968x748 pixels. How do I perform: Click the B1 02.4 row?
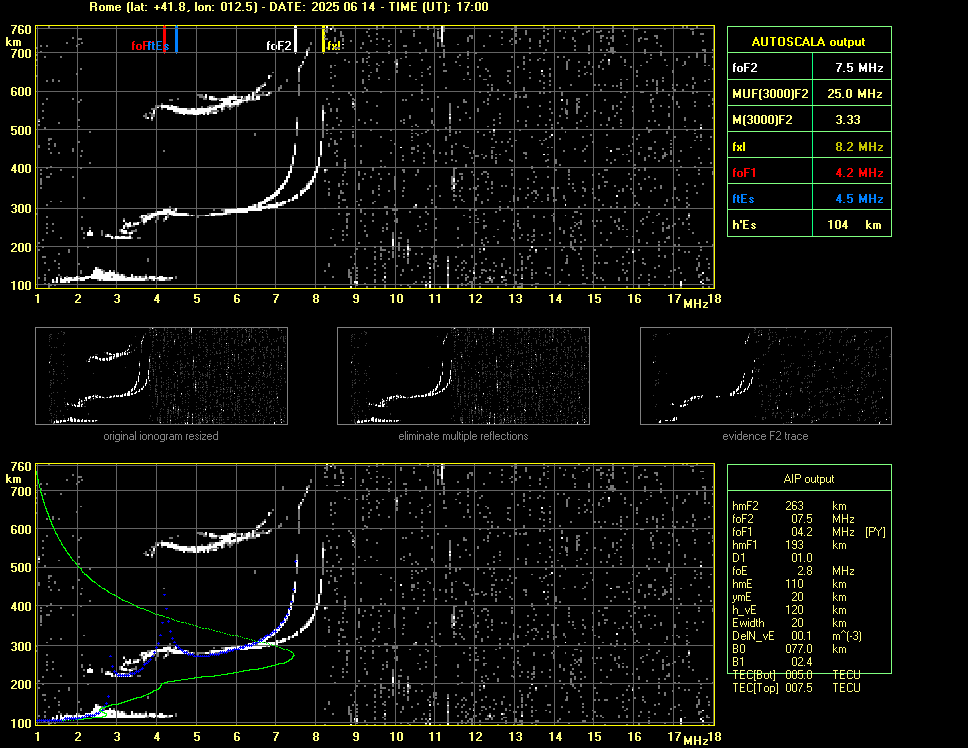pyautogui.click(x=773, y=661)
